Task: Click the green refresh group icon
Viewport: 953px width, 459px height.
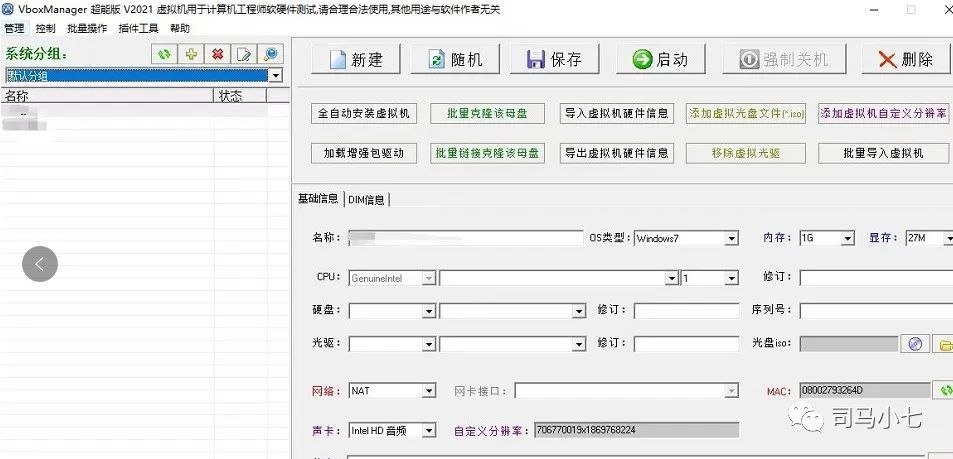Action: coord(164,54)
